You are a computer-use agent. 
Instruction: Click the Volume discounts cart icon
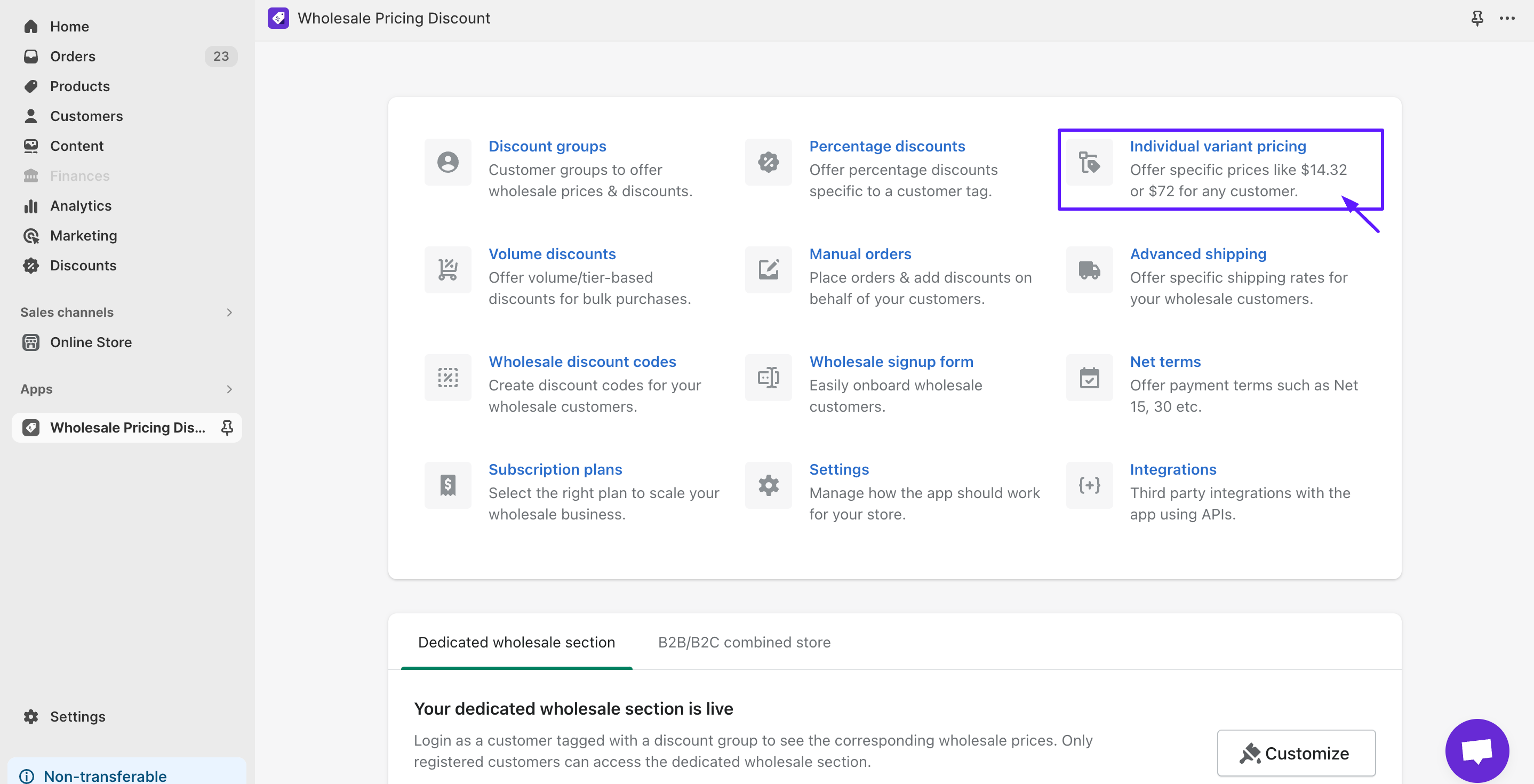pyautogui.click(x=448, y=270)
